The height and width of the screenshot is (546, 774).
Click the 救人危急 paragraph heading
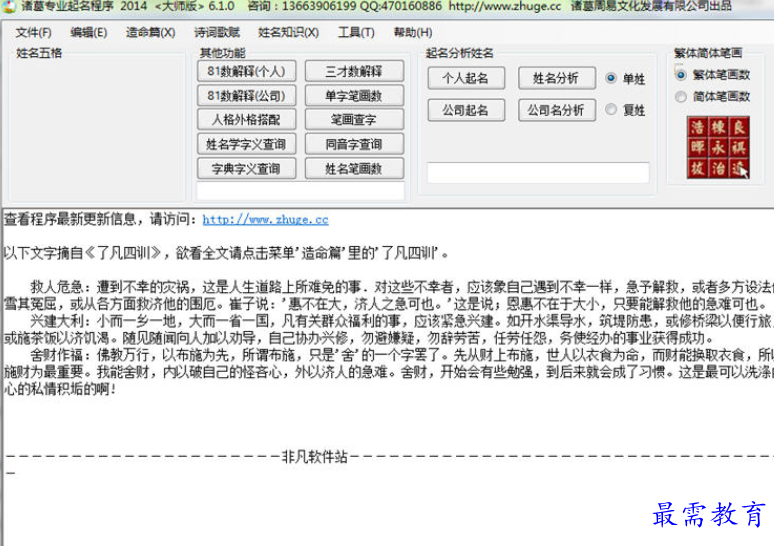click(x=56, y=287)
